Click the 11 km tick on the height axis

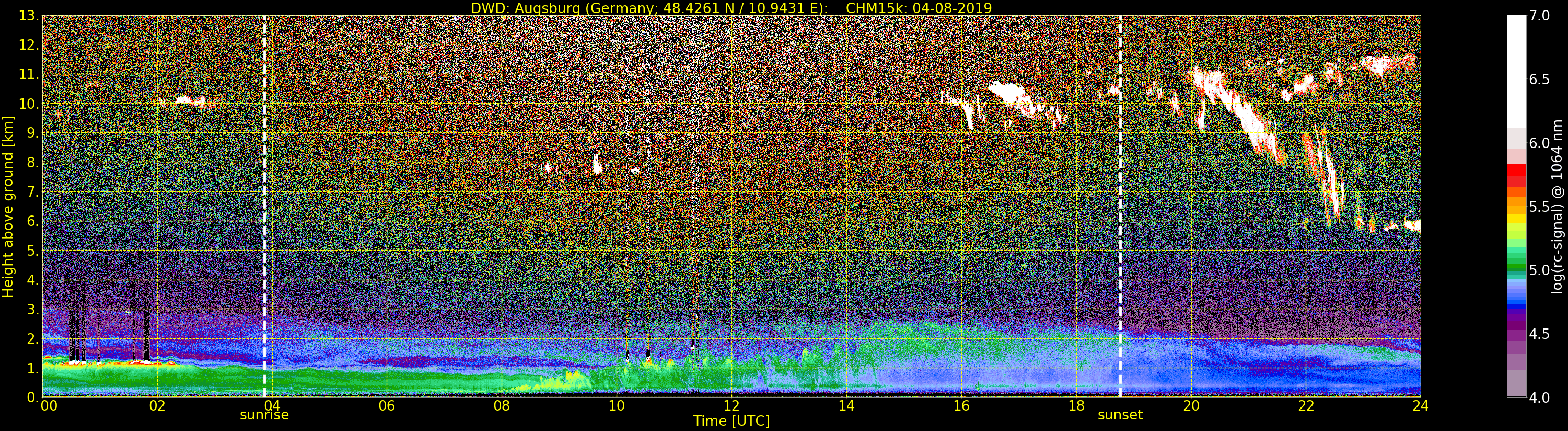pyautogui.click(x=29, y=74)
